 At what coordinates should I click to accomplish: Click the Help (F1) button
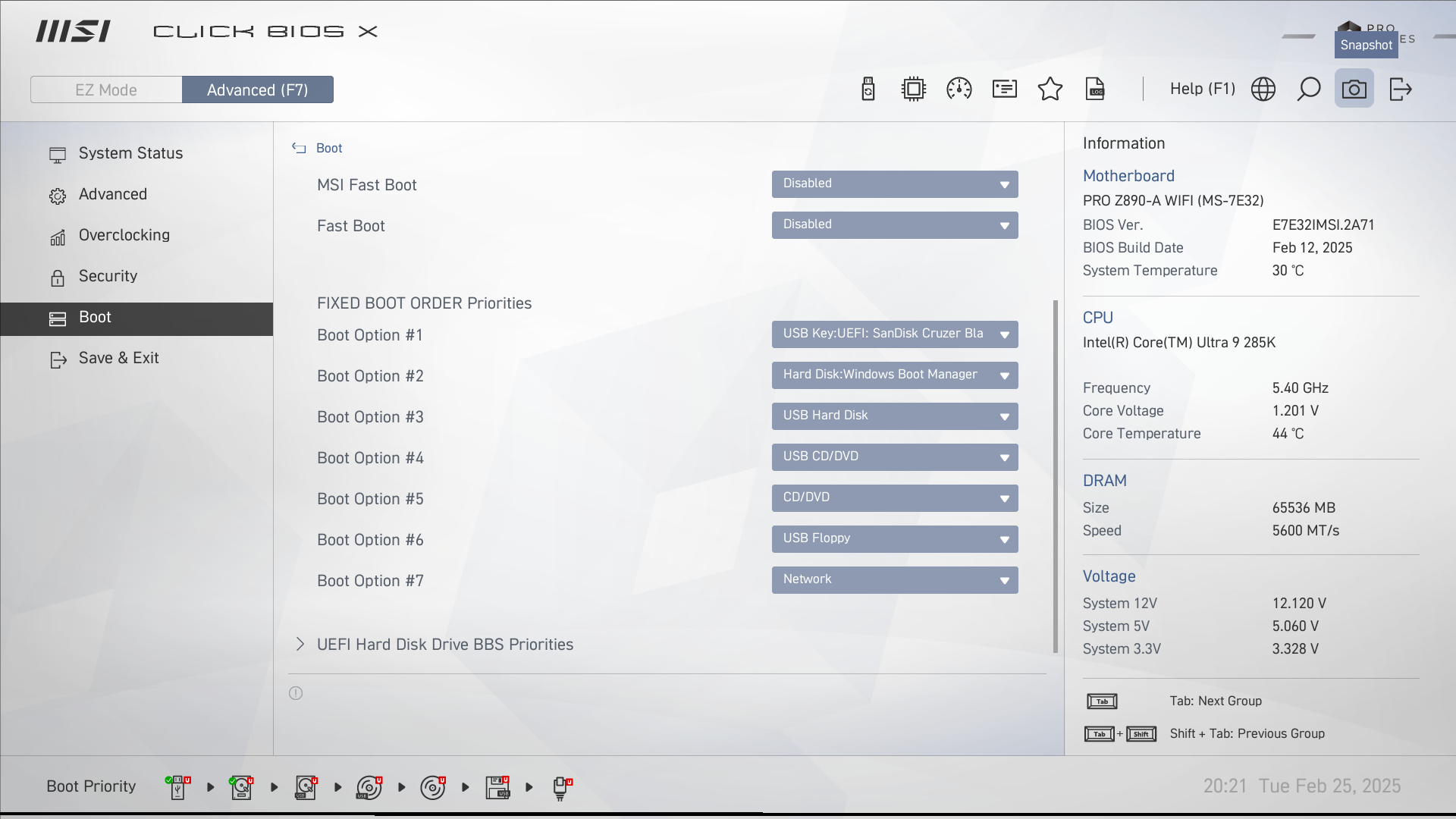click(x=1202, y=89)
